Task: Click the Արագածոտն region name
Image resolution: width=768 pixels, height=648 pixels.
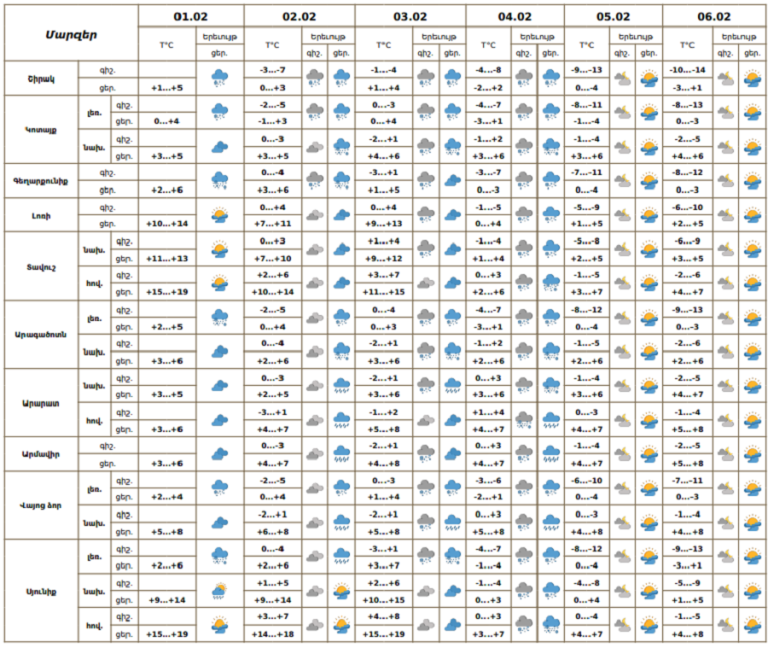Action: click(41, 334)
